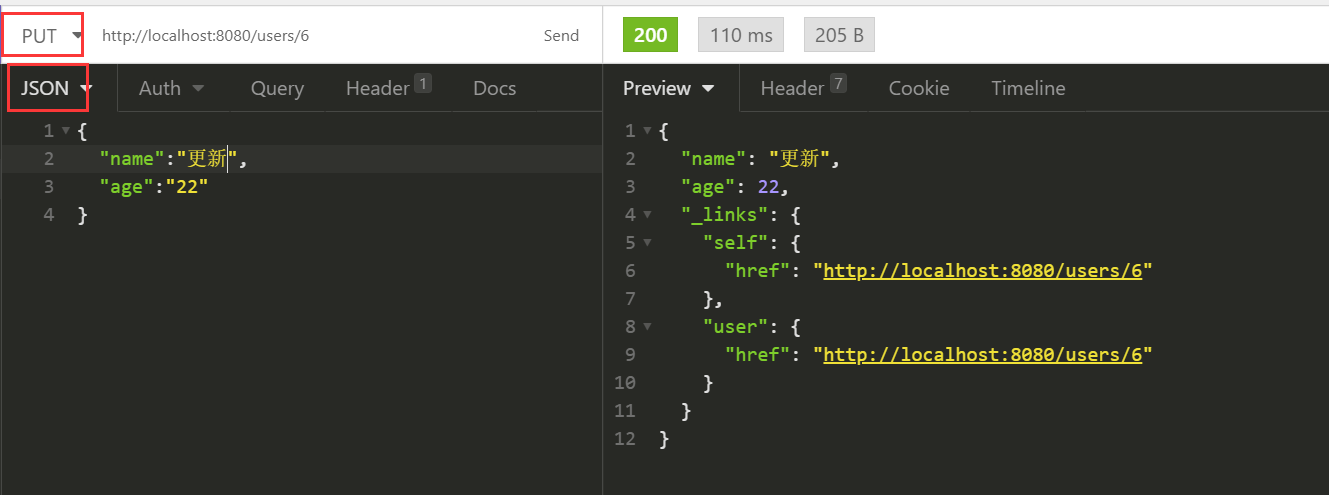Viewport: 1329px width, 495px height.
Task: Open the user href link
Action: pos(982,355)
